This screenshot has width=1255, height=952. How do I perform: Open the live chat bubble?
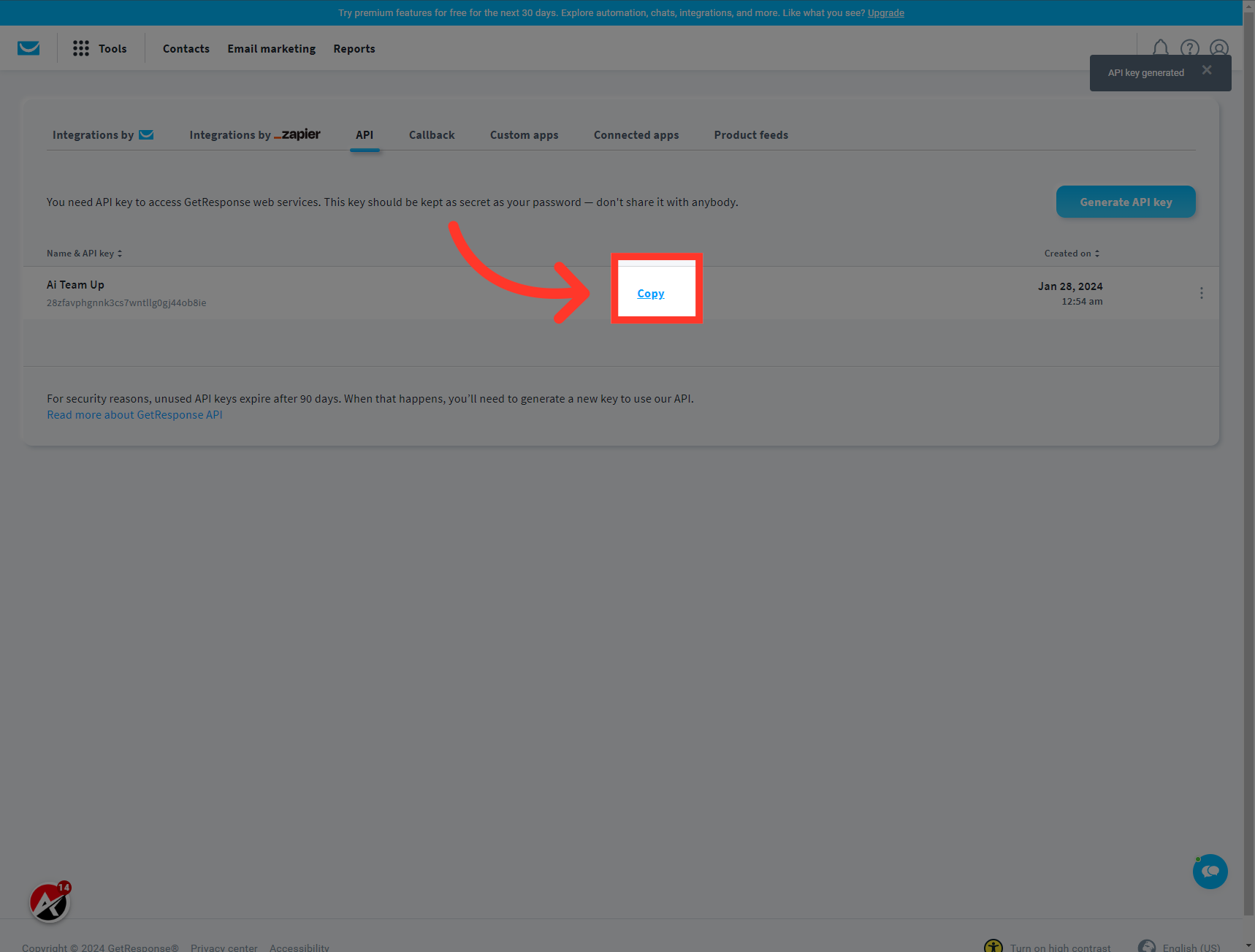(x=1210, y=872)
